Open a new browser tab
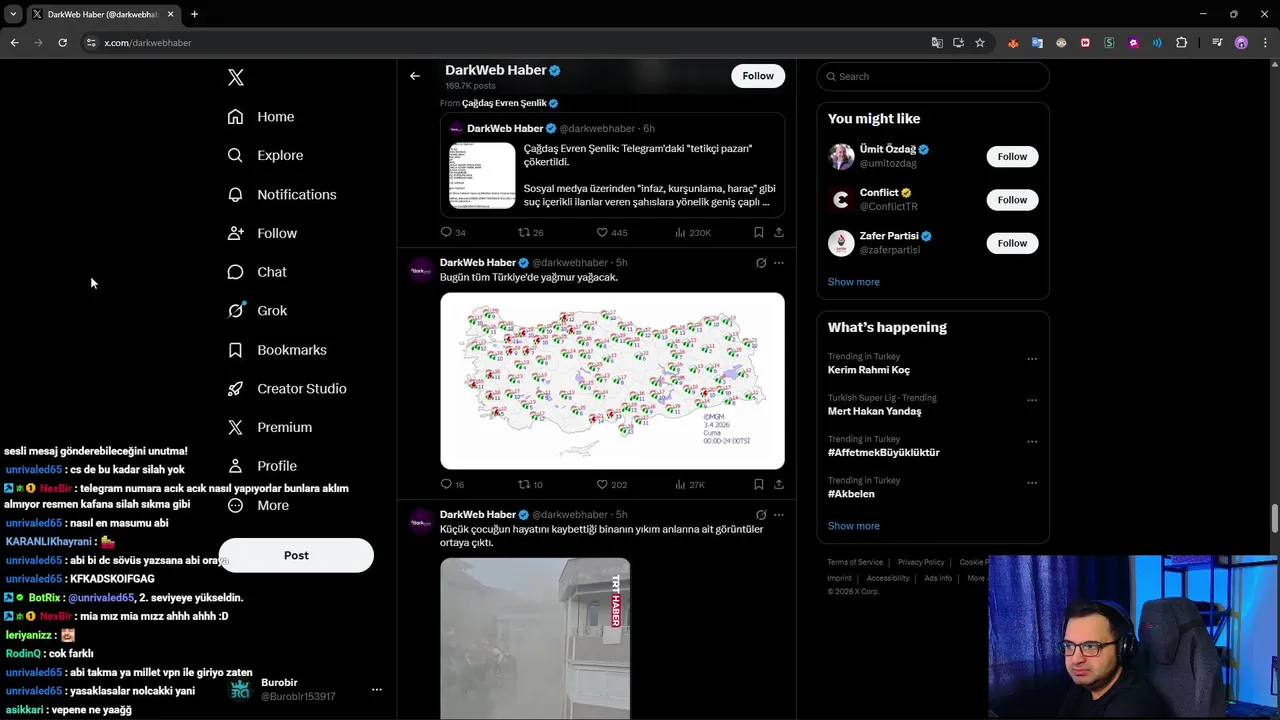Image resolution: width=1280 pixels, height=720 pixels. 194,14
